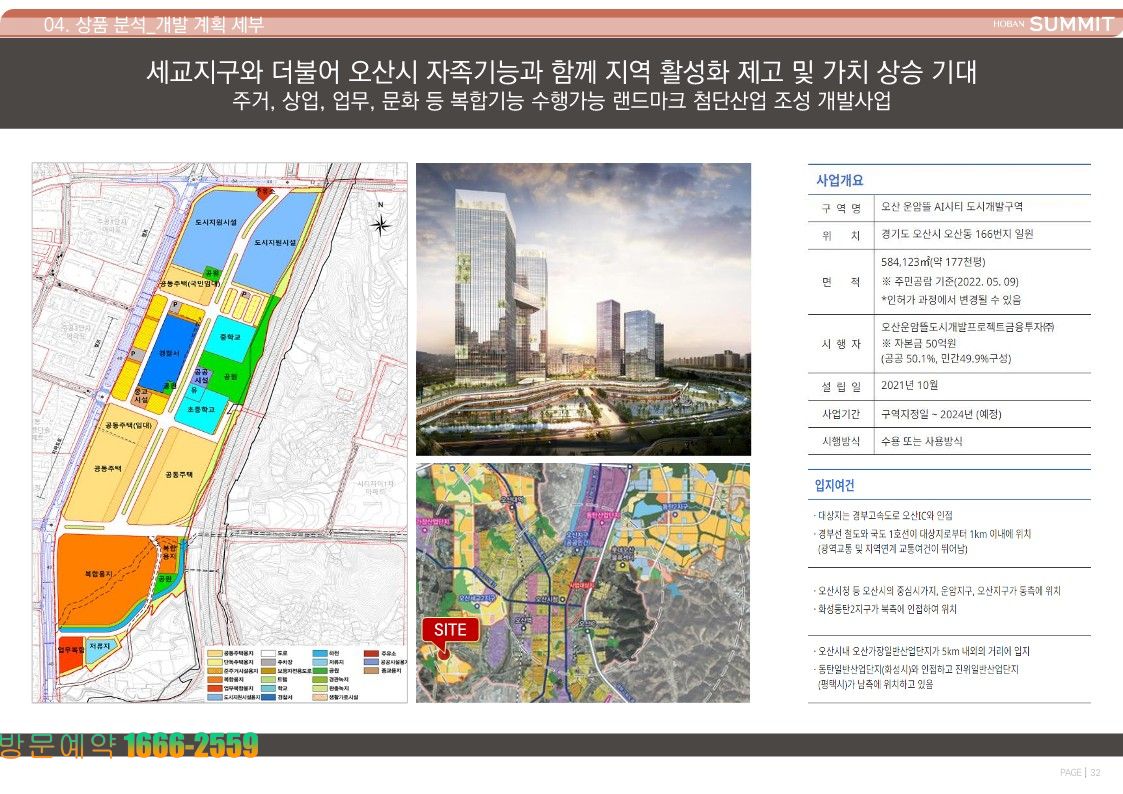Viewport: 1123px width, 794px height.
Task: Click the '사업기간' row label
Action: [x=841, y=415]
